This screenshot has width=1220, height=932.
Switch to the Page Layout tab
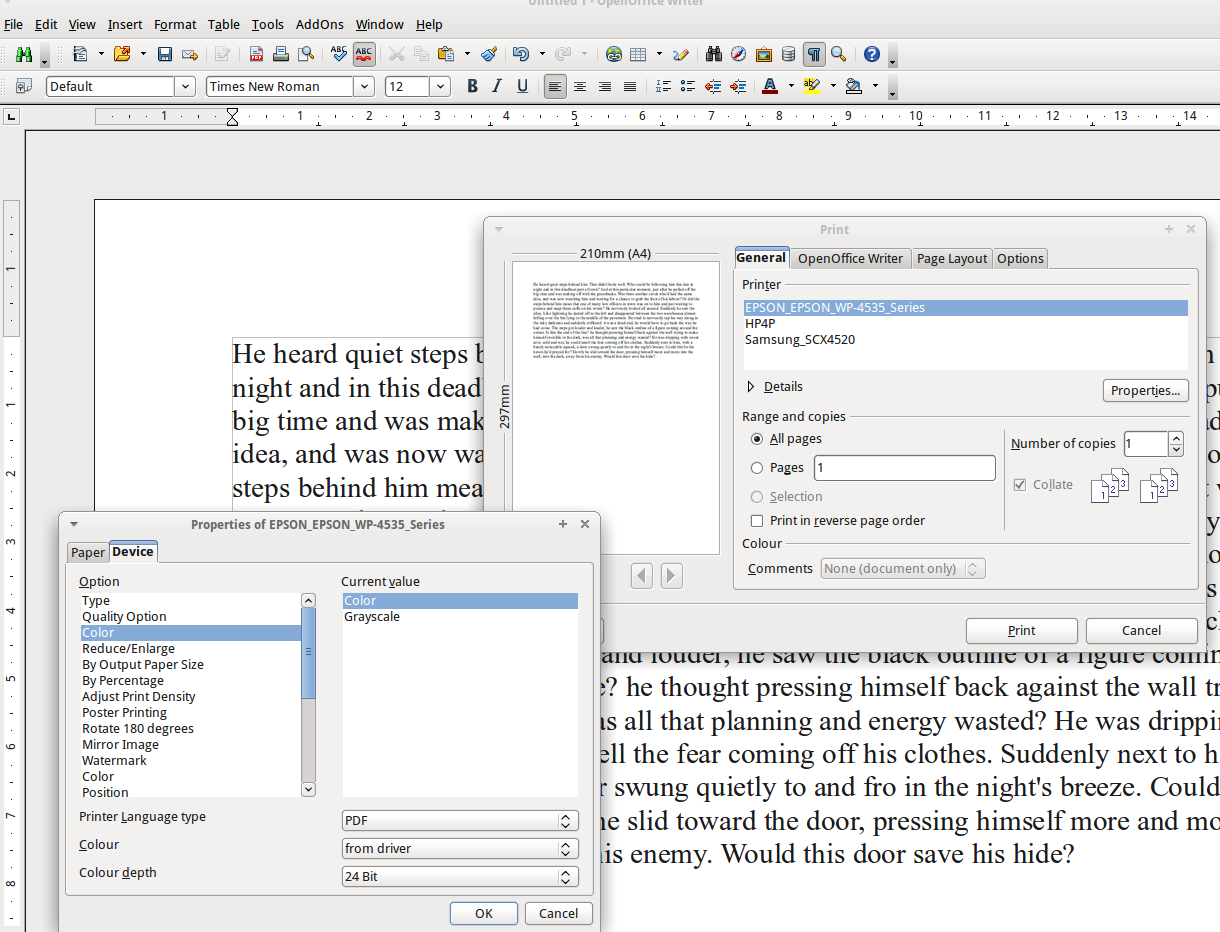pos(951,259)
